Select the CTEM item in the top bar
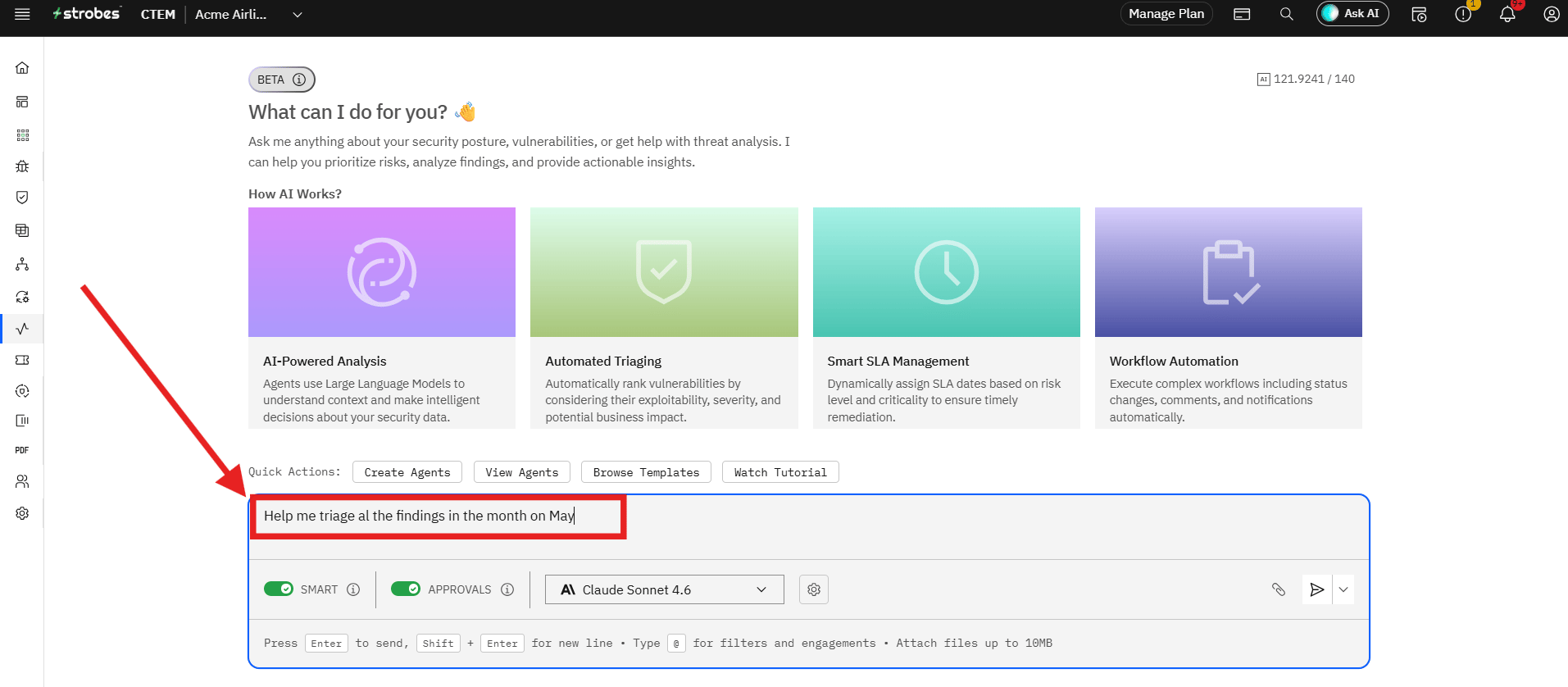The height and width of the screenshot is (687, 1568). pos(158,14)
